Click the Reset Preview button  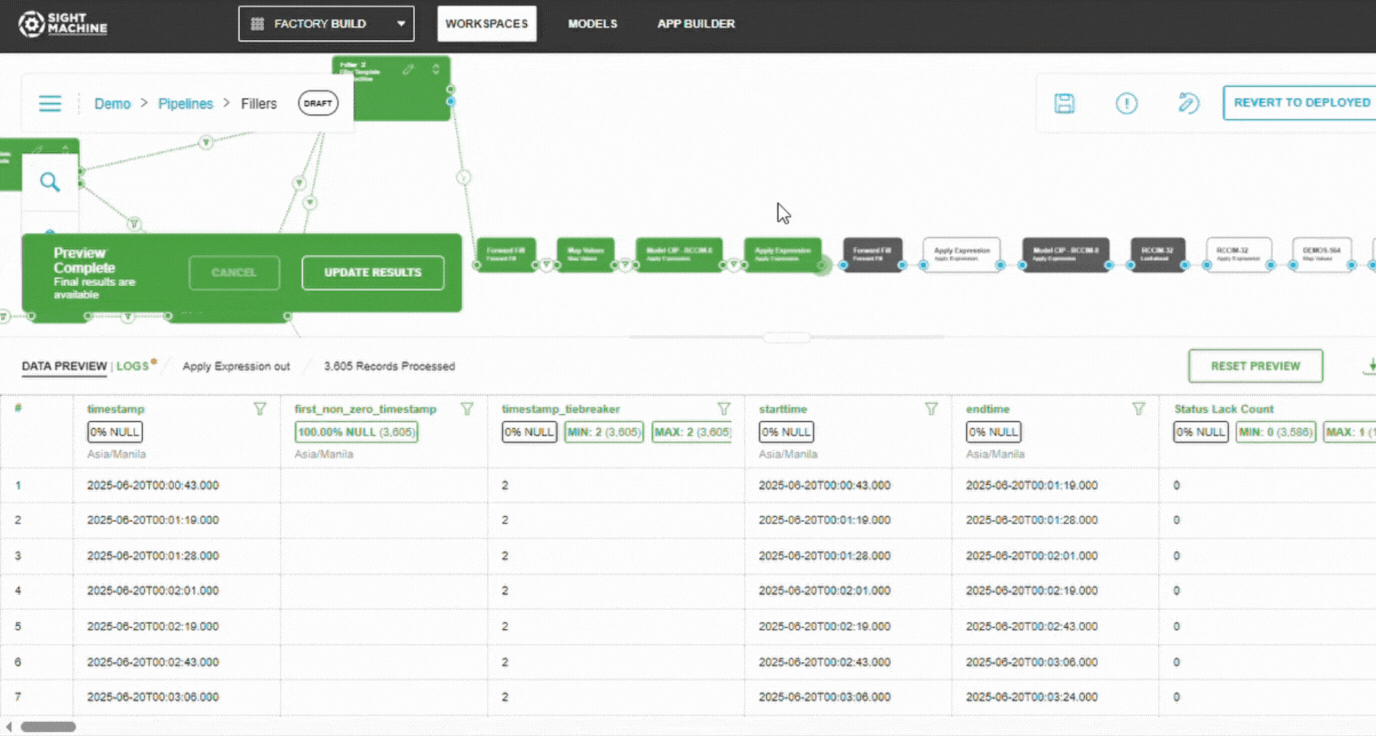1255,366
